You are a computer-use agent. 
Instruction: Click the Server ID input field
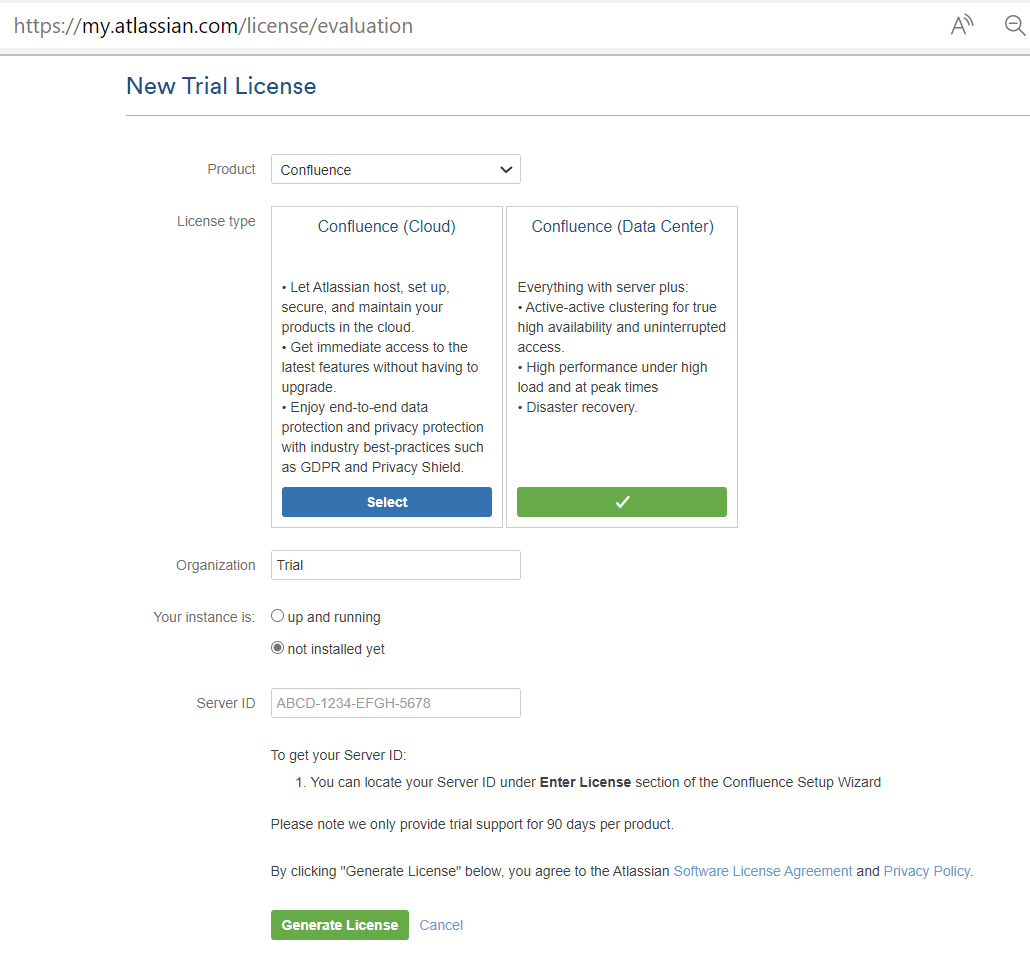(395, 703)
